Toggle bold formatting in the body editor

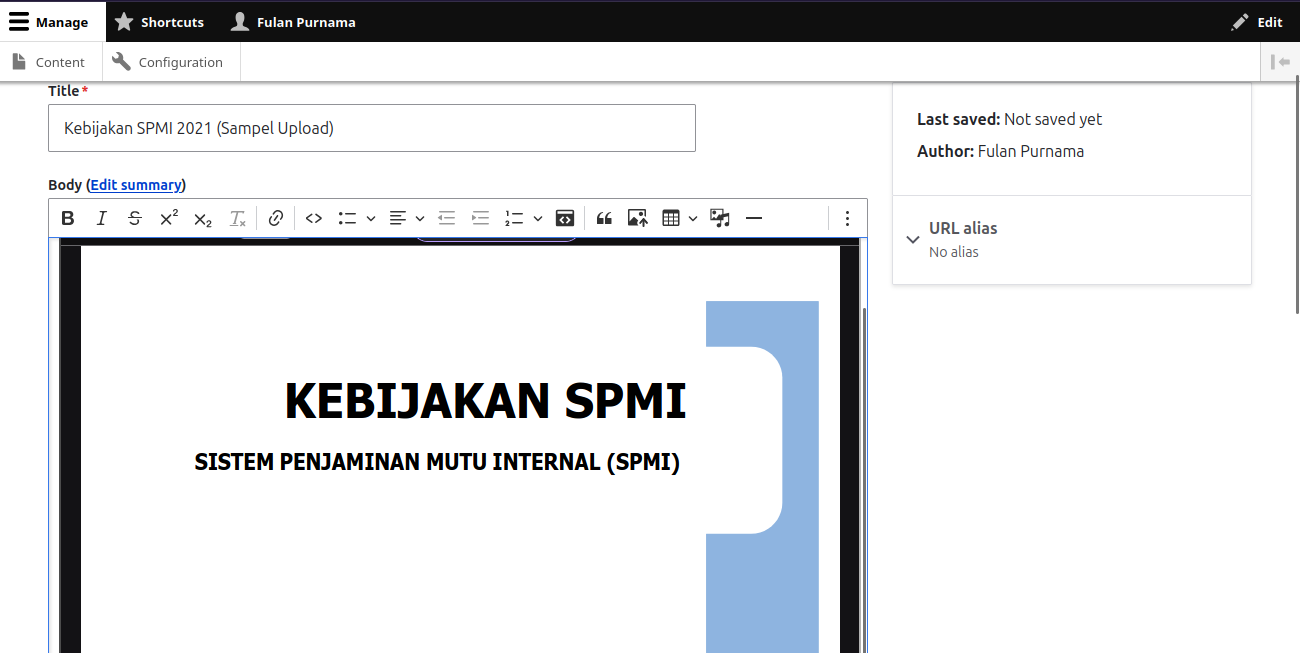coord(68,218)
